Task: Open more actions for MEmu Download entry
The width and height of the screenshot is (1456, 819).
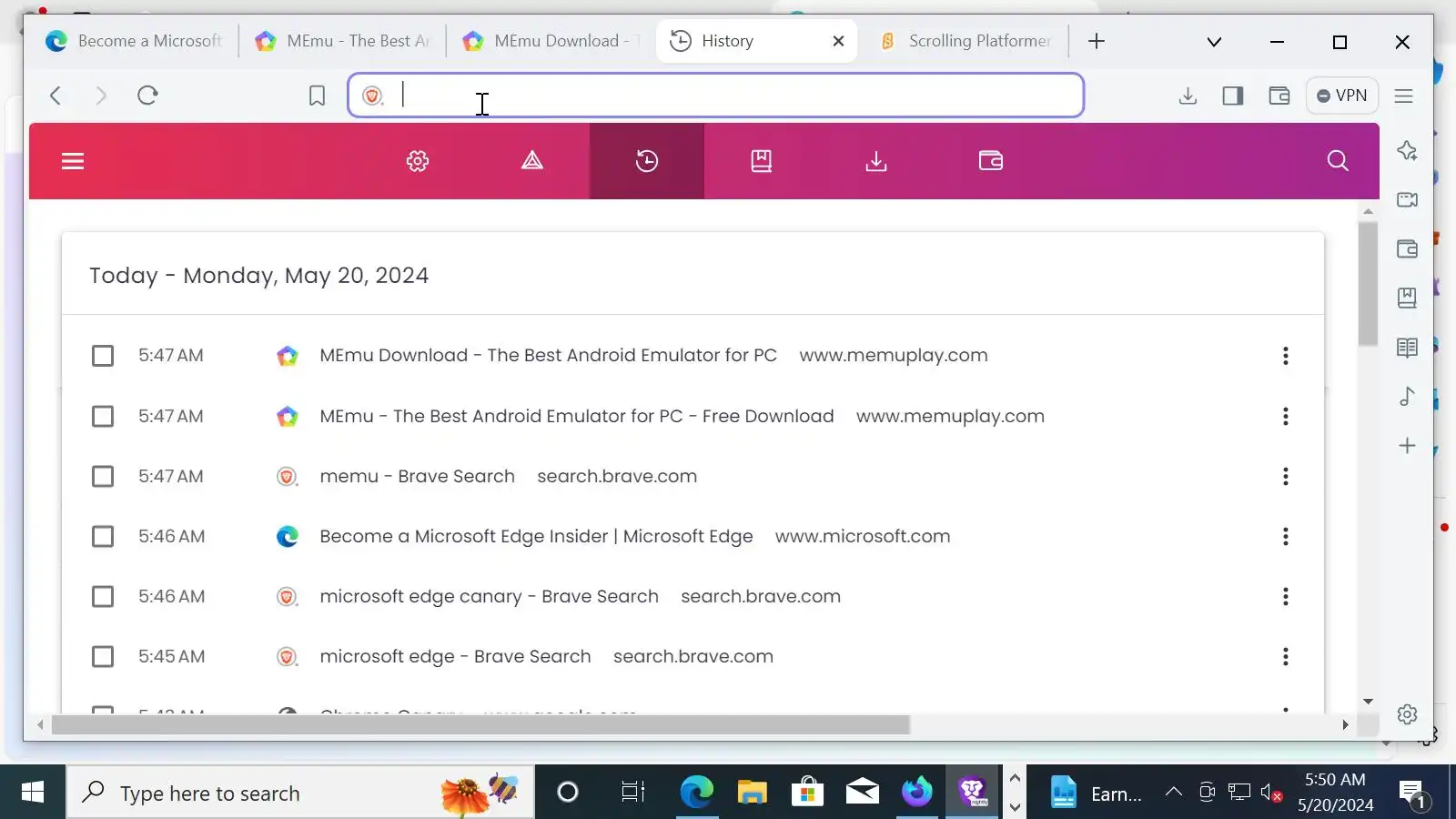Action: [x=1286, y=356]
